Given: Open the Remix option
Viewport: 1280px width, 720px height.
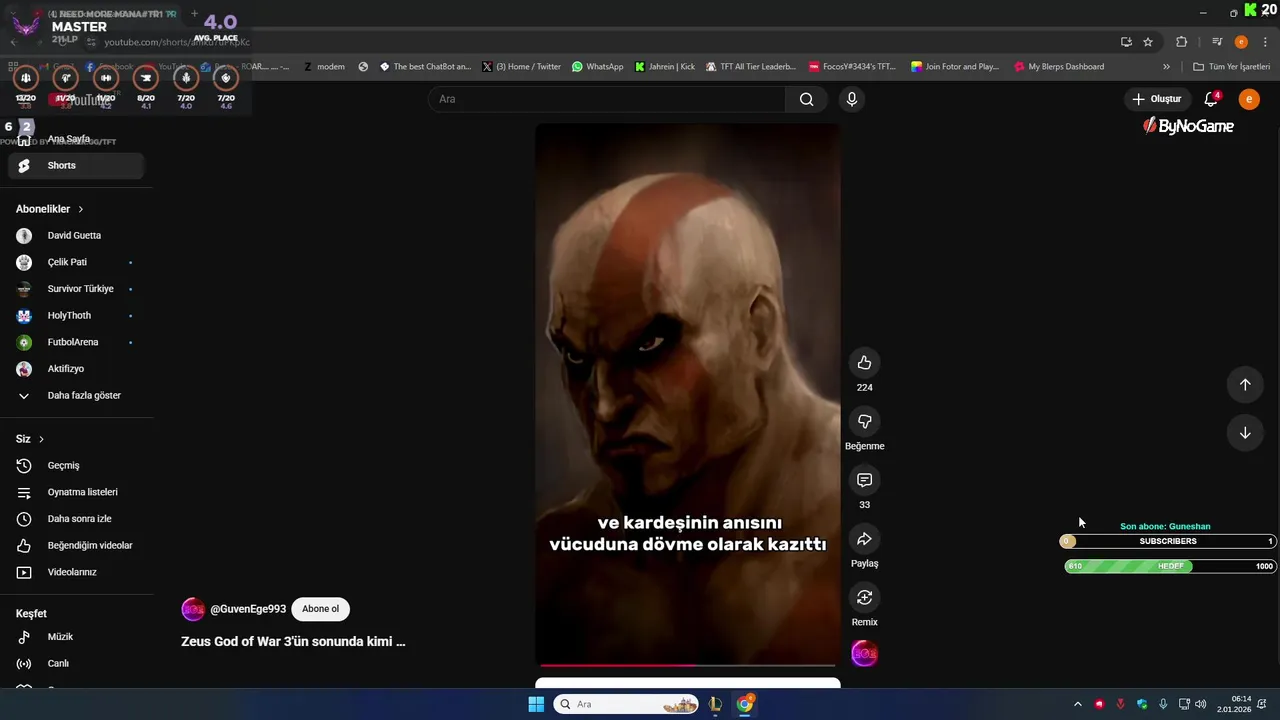Looking at the screenshot, I should (x=864, y=597).
